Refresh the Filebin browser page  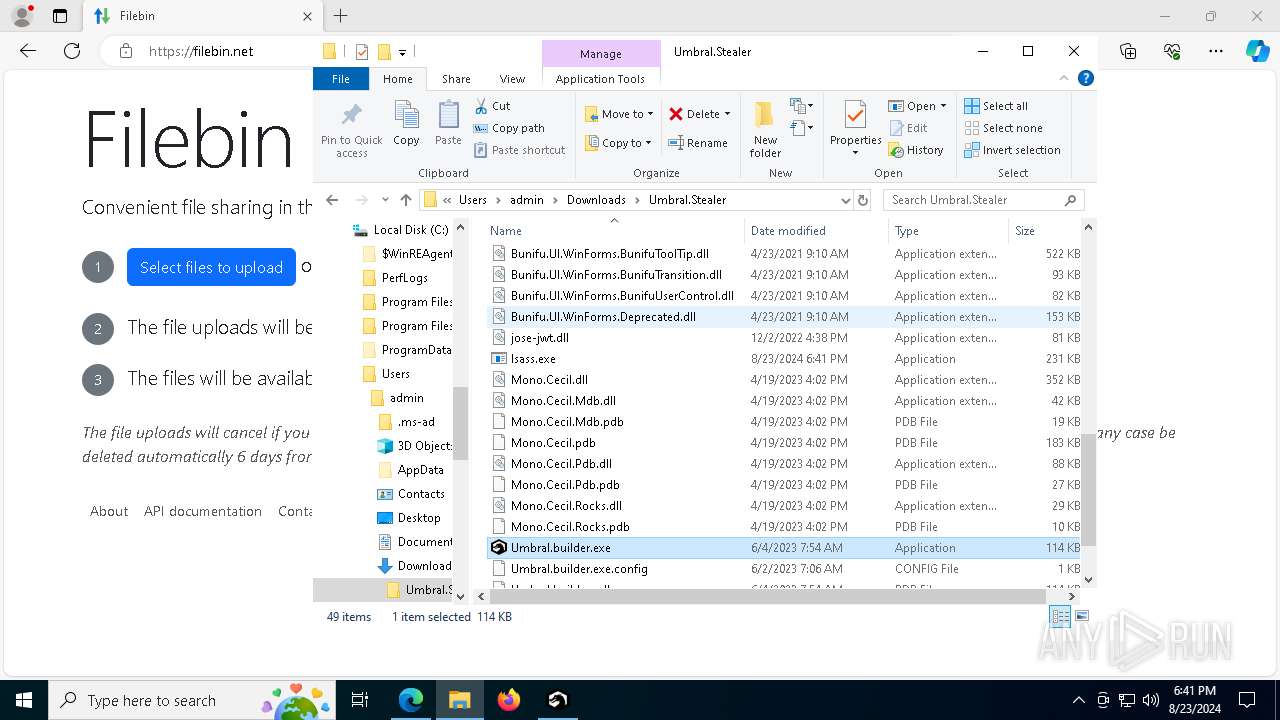pos(72,51)
